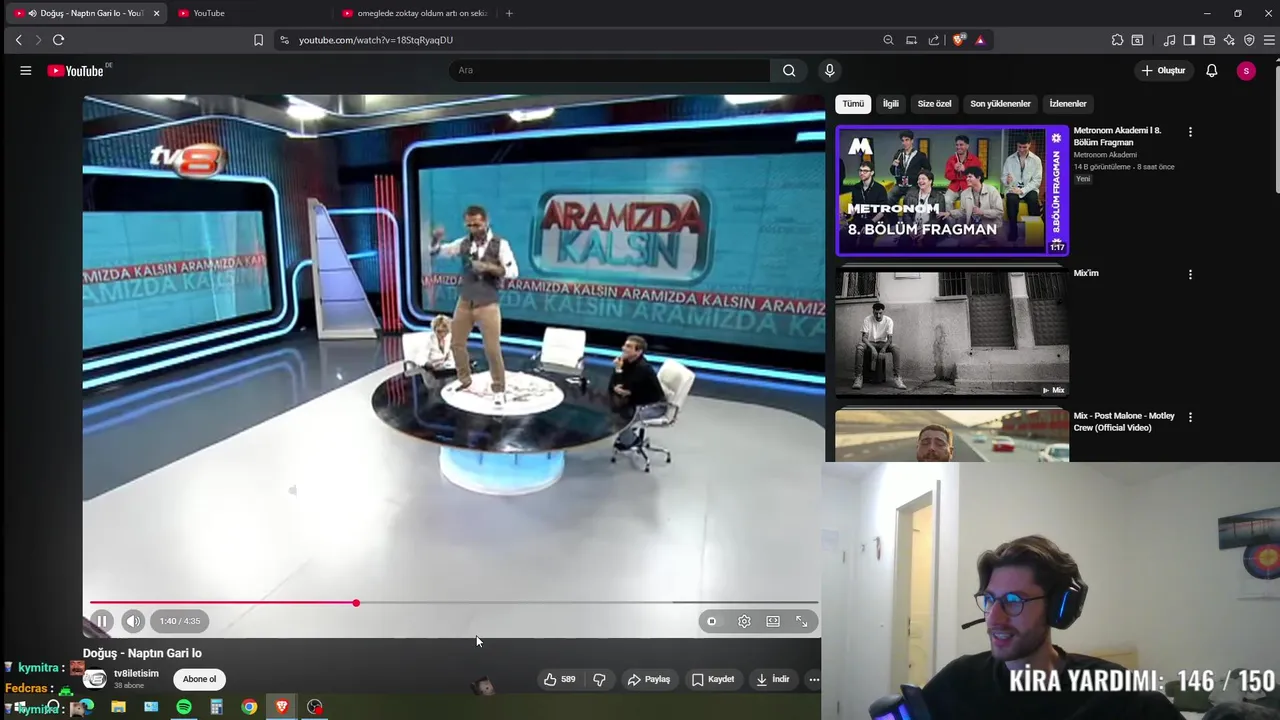Open Leo AI sparkle icon
Image resolution: width=1280 pixels, height=720 pixels.
pyautogui.click(x=1229, y=40)
